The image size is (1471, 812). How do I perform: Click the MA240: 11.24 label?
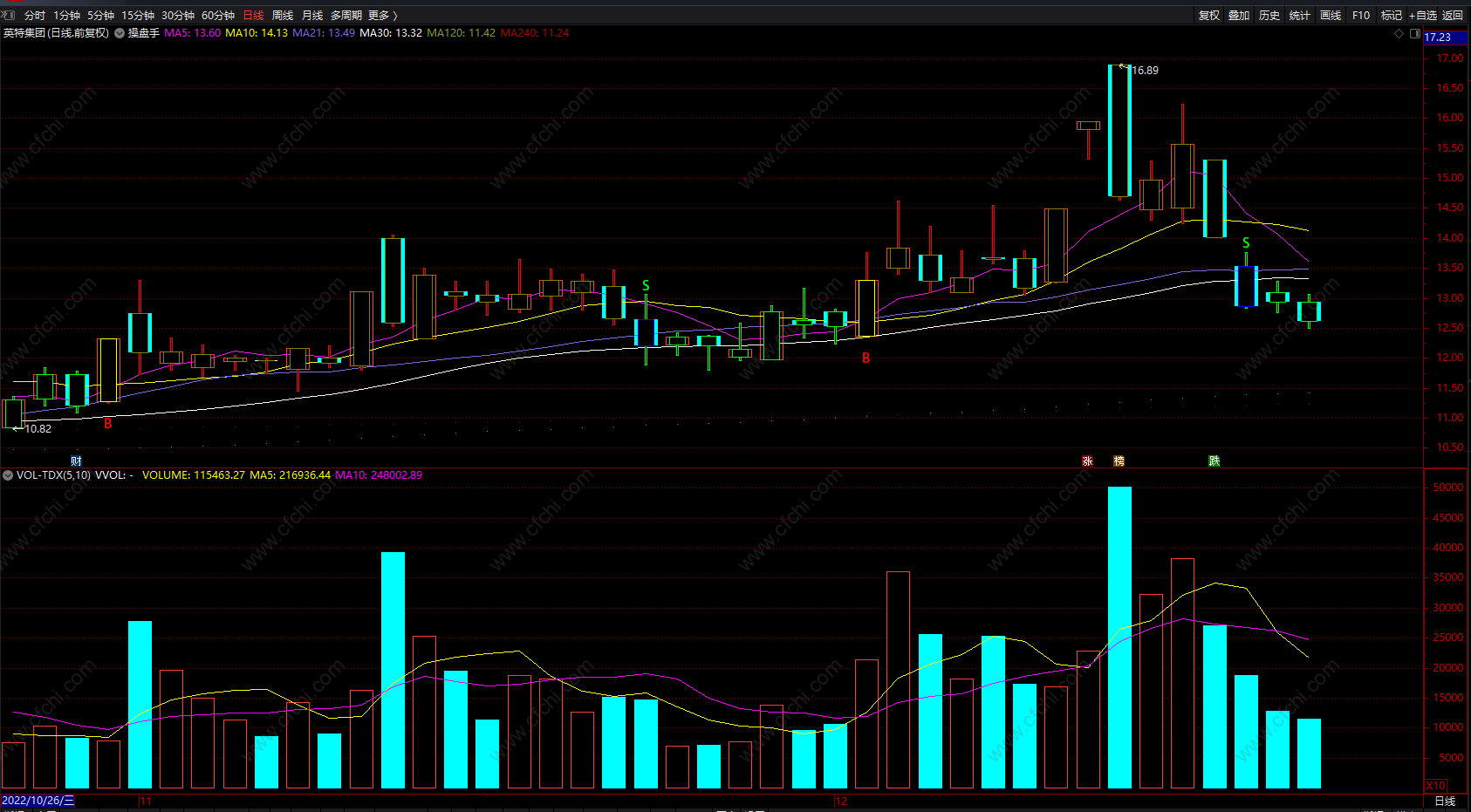pos(535,33)
